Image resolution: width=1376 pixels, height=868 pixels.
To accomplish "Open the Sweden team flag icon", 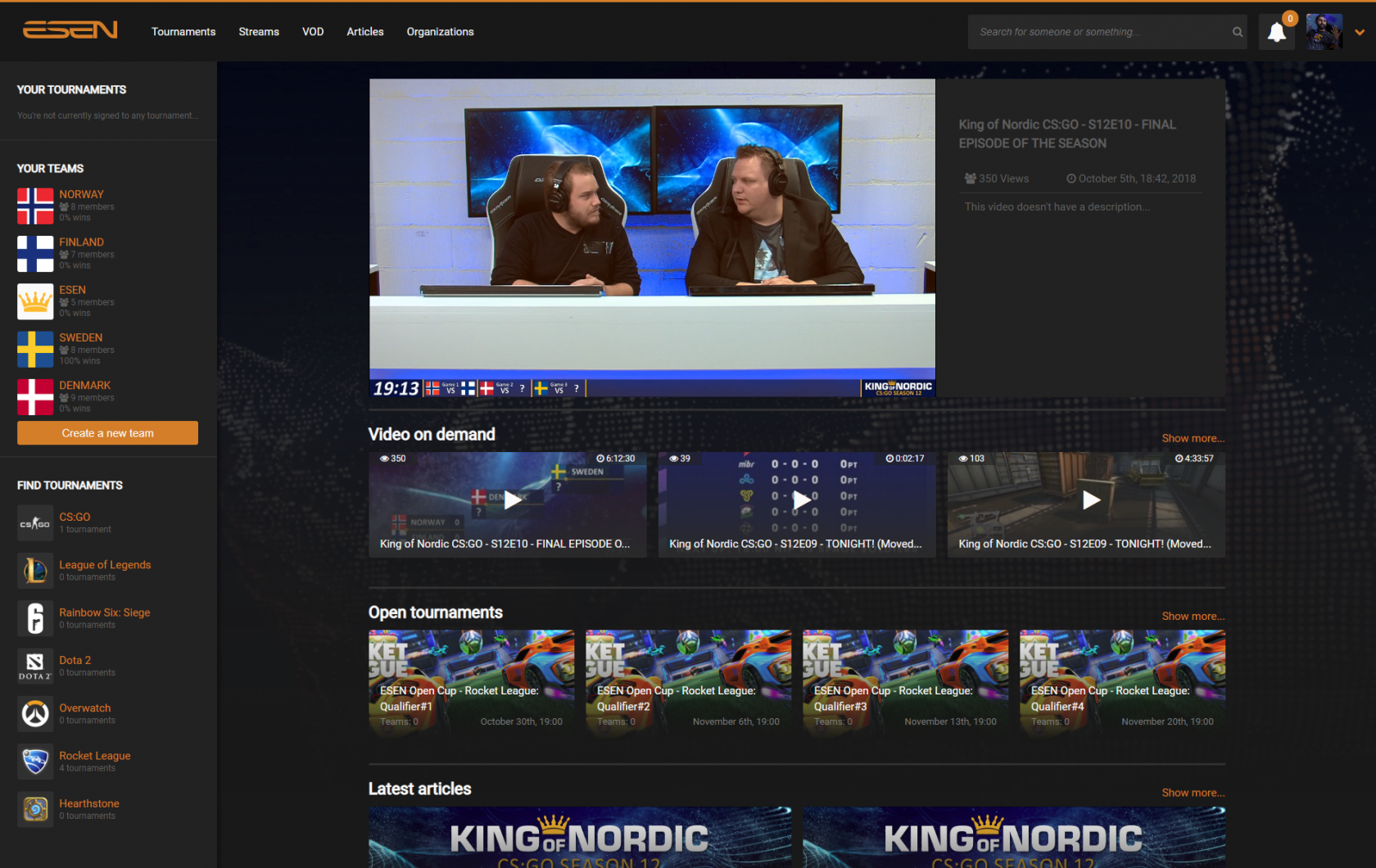I will point(35,349).
